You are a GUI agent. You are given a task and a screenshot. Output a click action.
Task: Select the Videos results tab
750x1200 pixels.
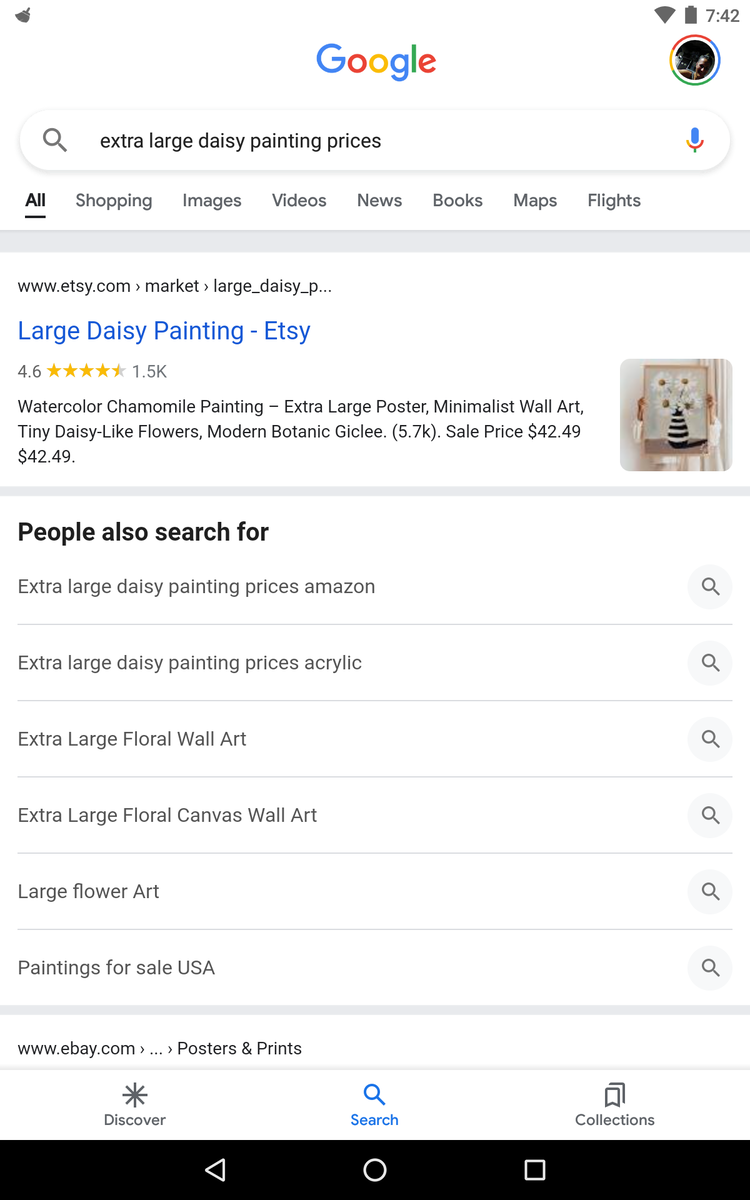coord(299,201)
